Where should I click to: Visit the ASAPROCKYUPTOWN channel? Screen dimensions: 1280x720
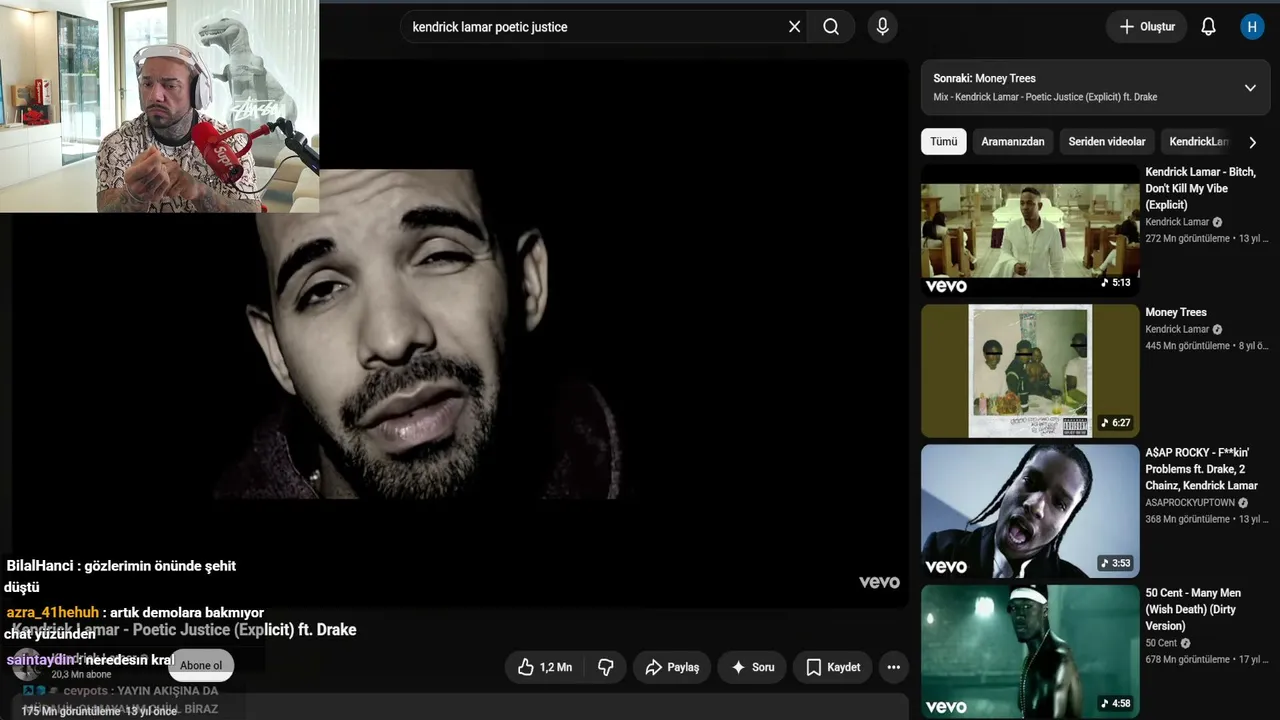pyautogui.click(x=1190, y=503)
